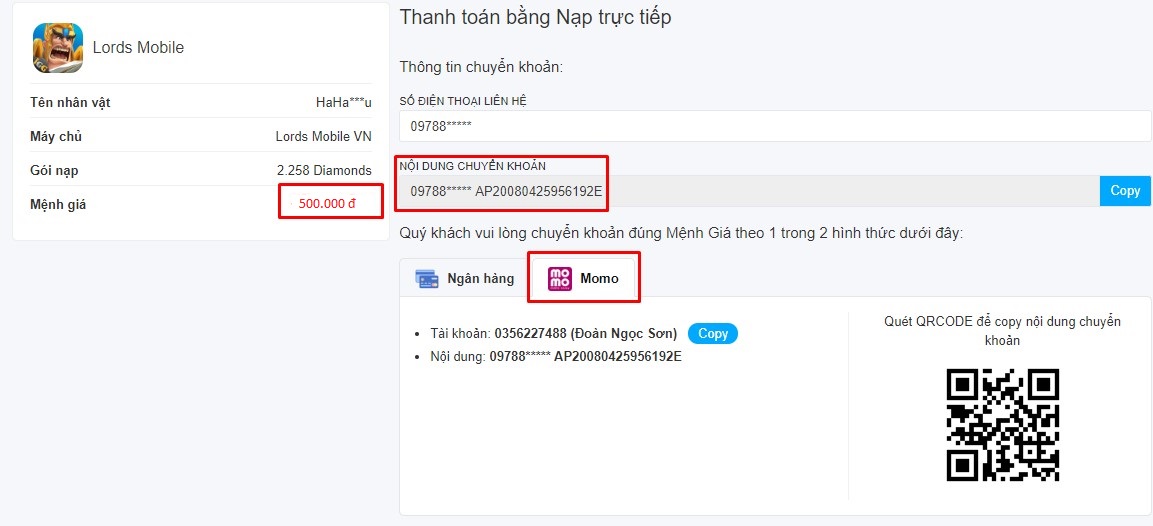Click the package value 2.258 Diamonds

(x=324, y=170)
